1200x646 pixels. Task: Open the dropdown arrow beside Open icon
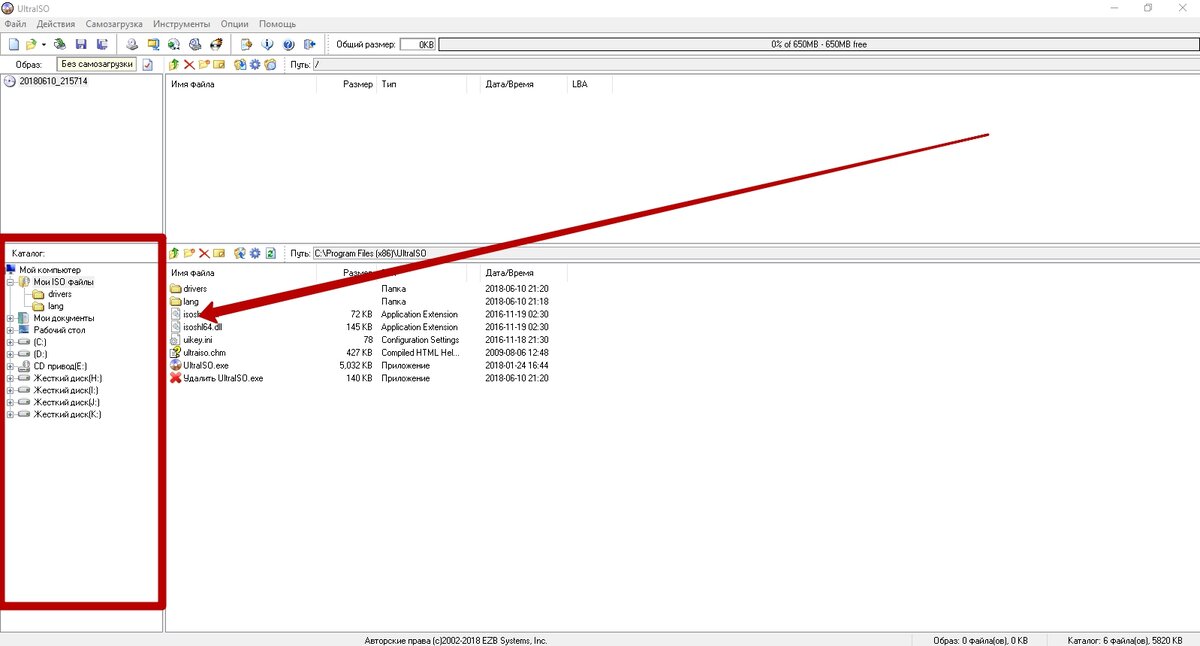43,44
